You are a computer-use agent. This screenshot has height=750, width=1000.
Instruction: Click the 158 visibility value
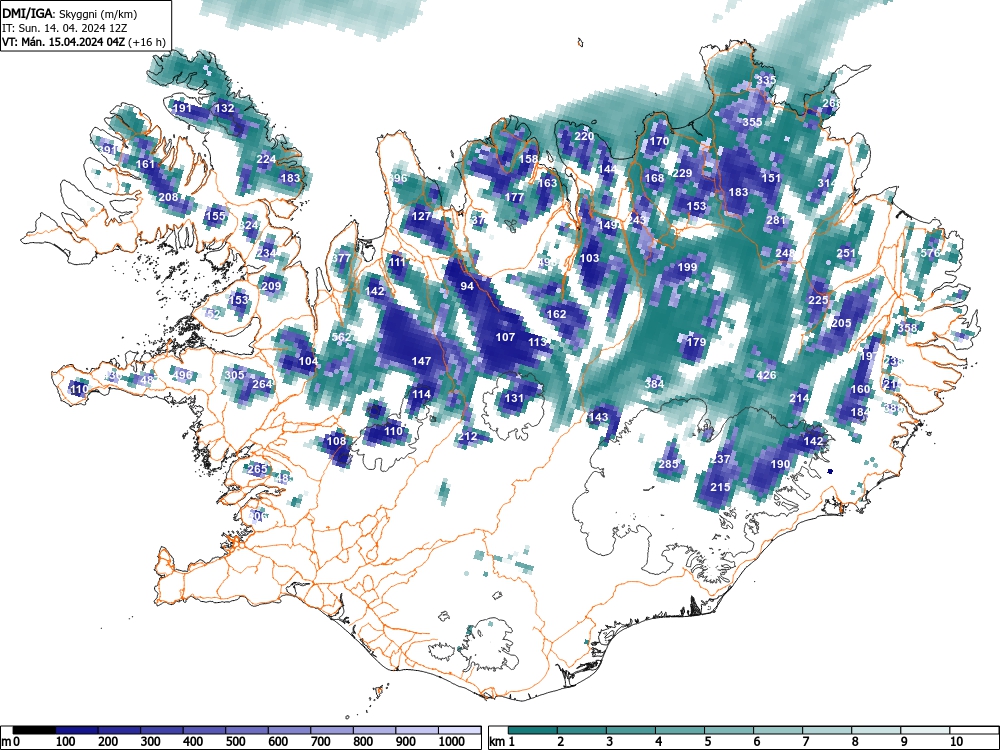tap(528, 159)
